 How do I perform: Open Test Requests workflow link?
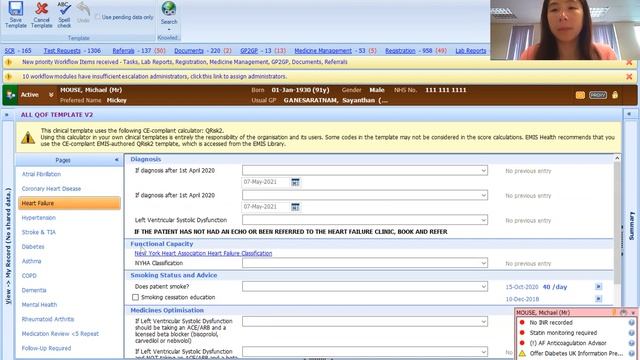(62, 51)
